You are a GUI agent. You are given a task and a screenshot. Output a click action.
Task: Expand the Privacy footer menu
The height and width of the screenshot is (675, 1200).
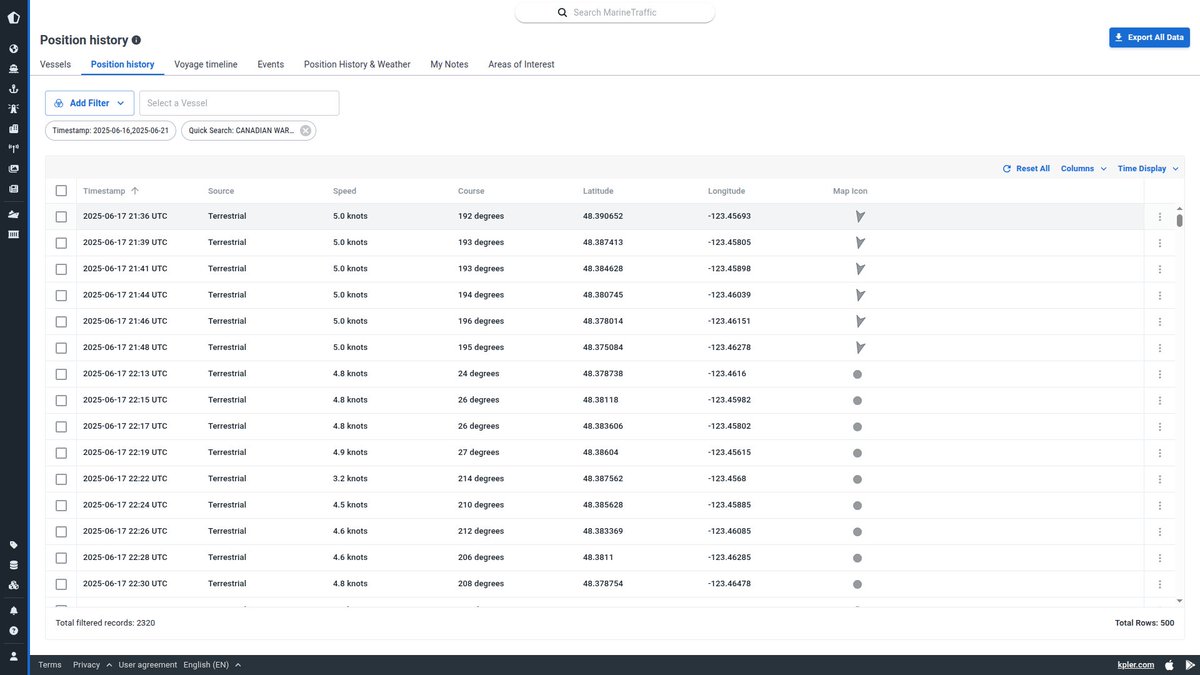click(92, 665)
